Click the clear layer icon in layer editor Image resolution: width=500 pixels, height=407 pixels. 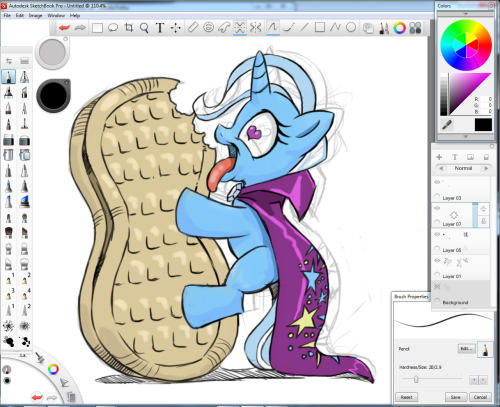486,157
